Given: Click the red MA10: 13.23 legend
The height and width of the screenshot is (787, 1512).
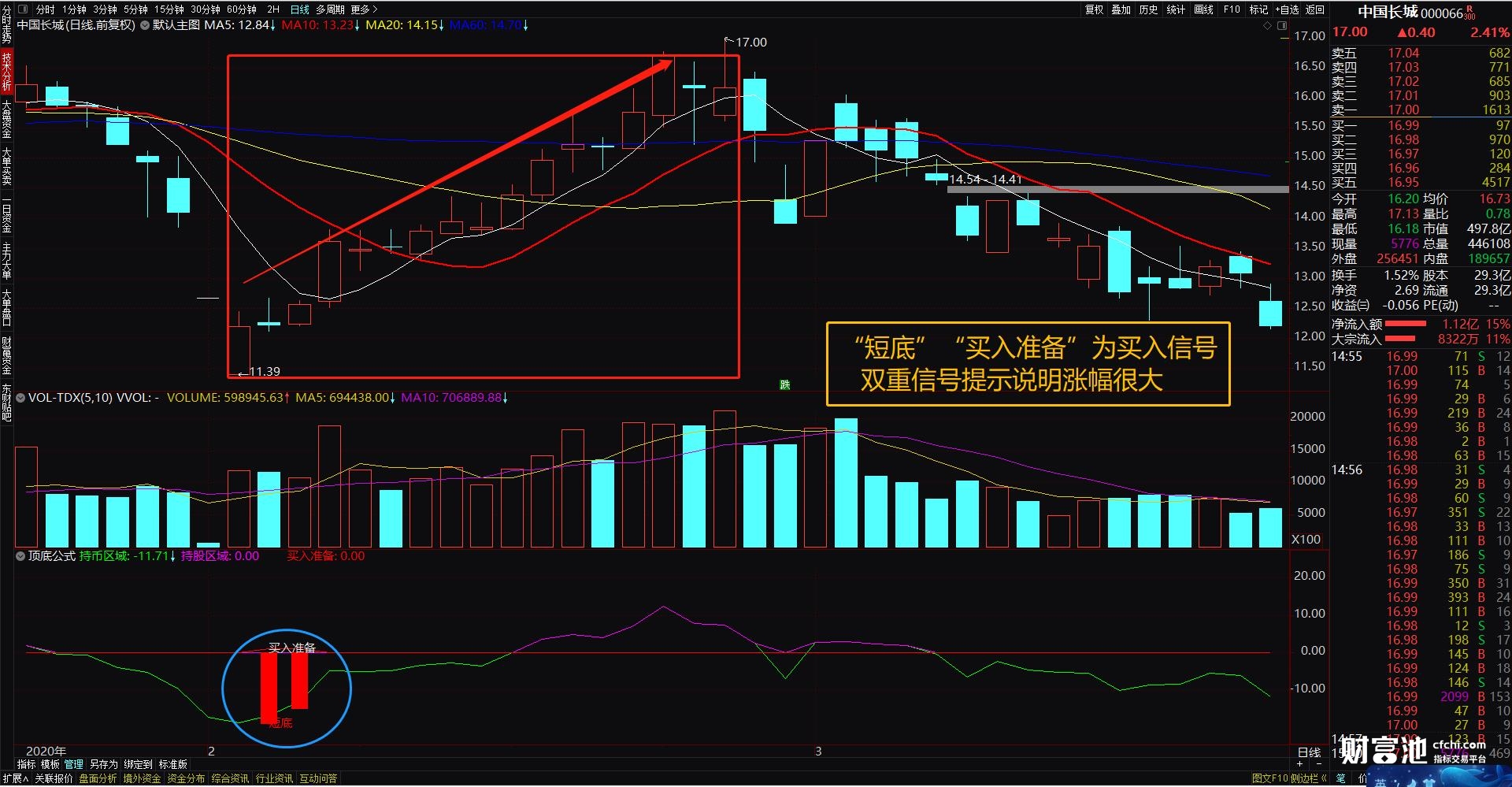Looking at the screenshot, I should [321, 25].
